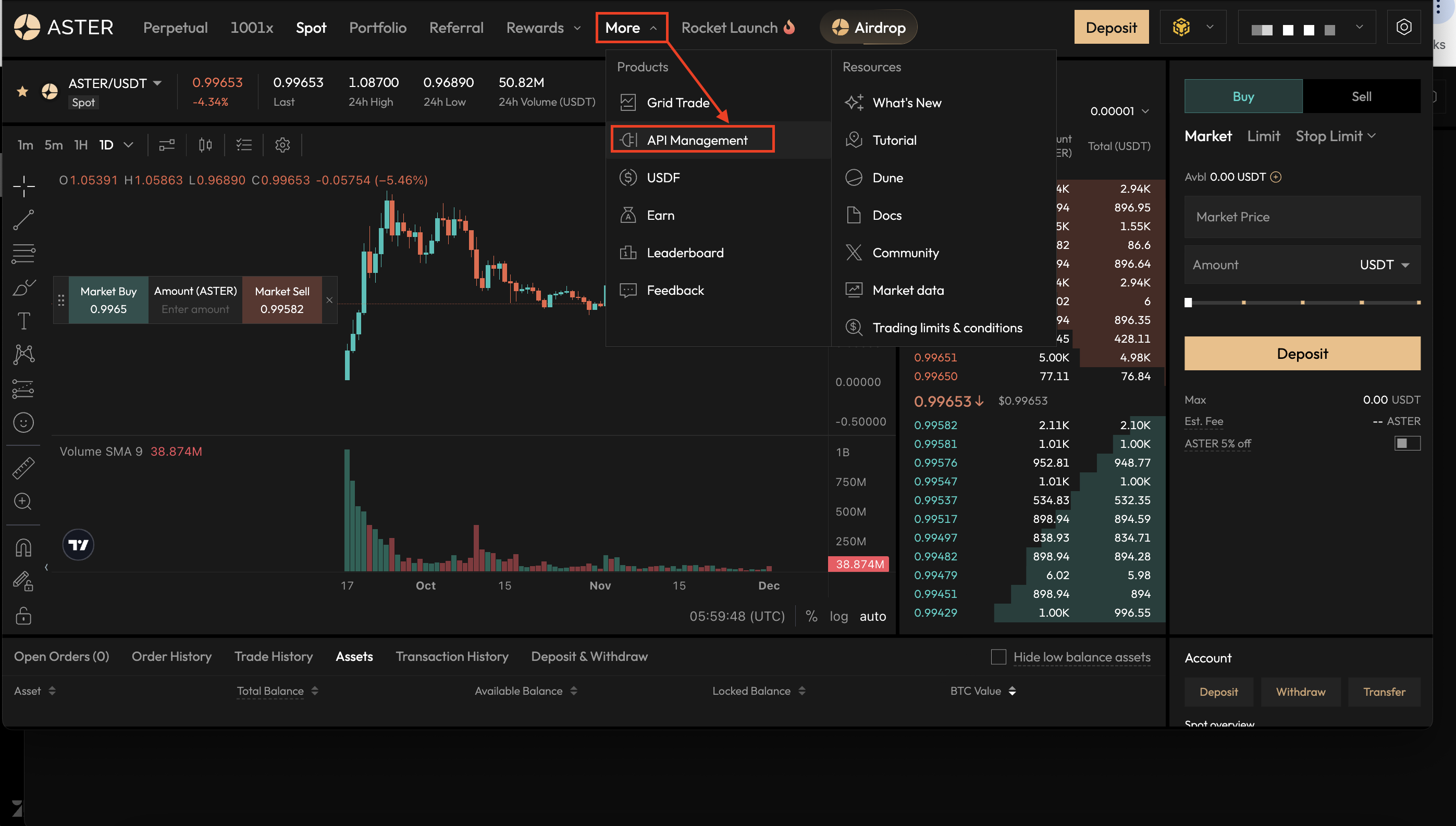
Task: Enable the ASTER 5% off toggle
Action: (x=1406, y=443)
